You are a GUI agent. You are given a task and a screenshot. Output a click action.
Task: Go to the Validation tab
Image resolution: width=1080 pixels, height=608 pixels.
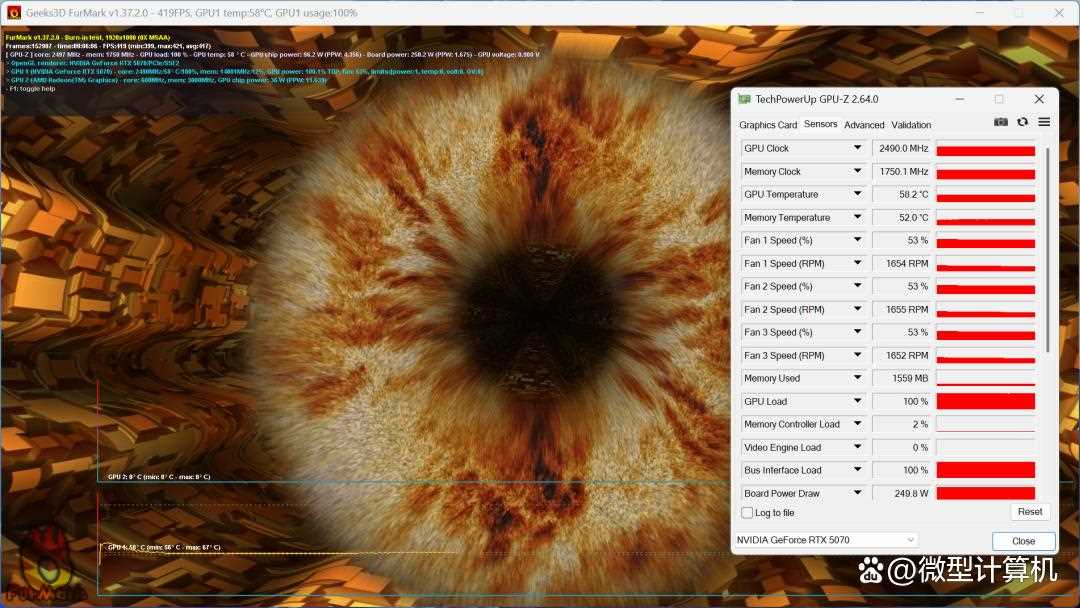[x=911, y=125]
